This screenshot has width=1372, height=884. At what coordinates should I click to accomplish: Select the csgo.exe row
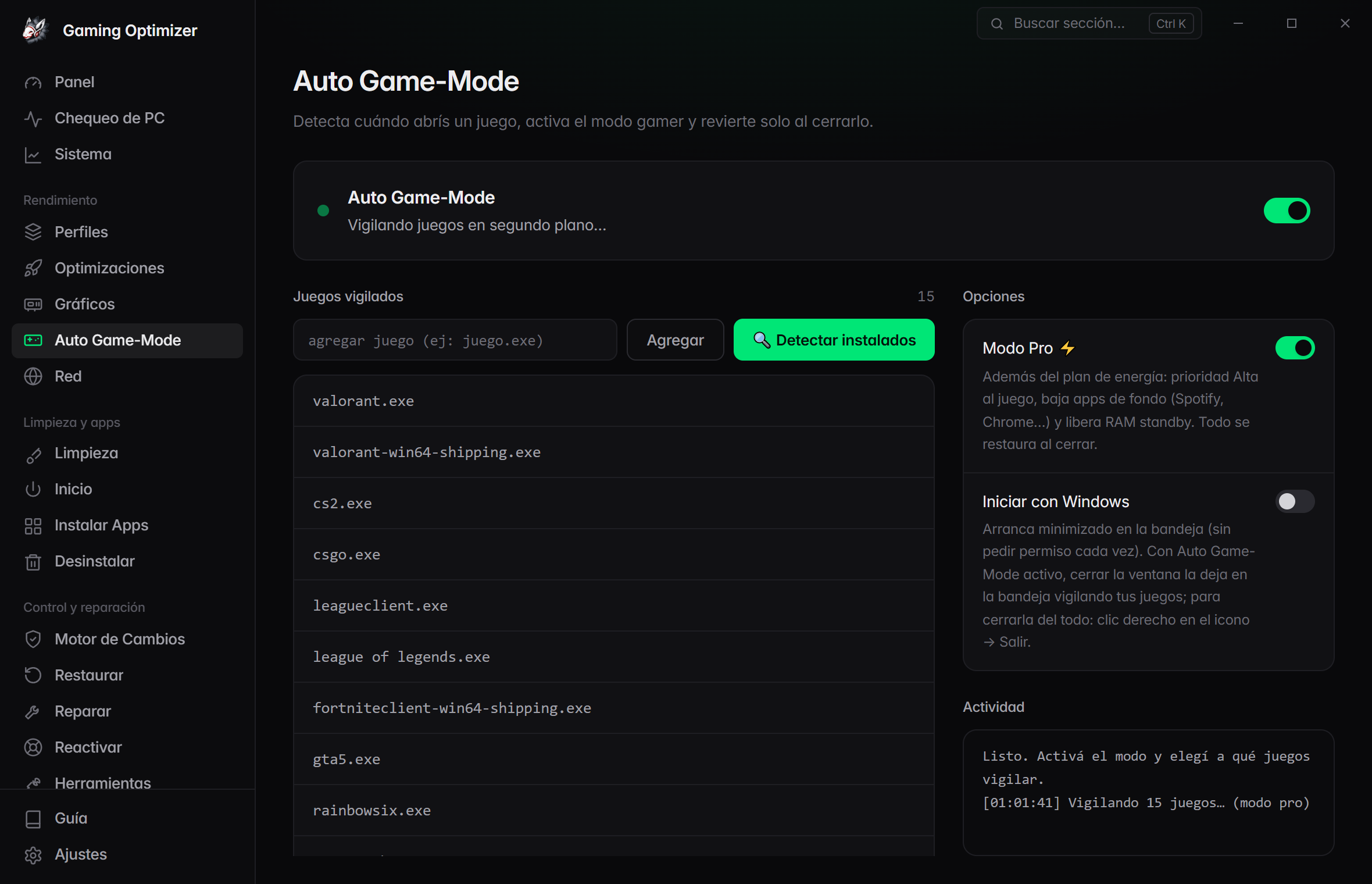point(614,555)
